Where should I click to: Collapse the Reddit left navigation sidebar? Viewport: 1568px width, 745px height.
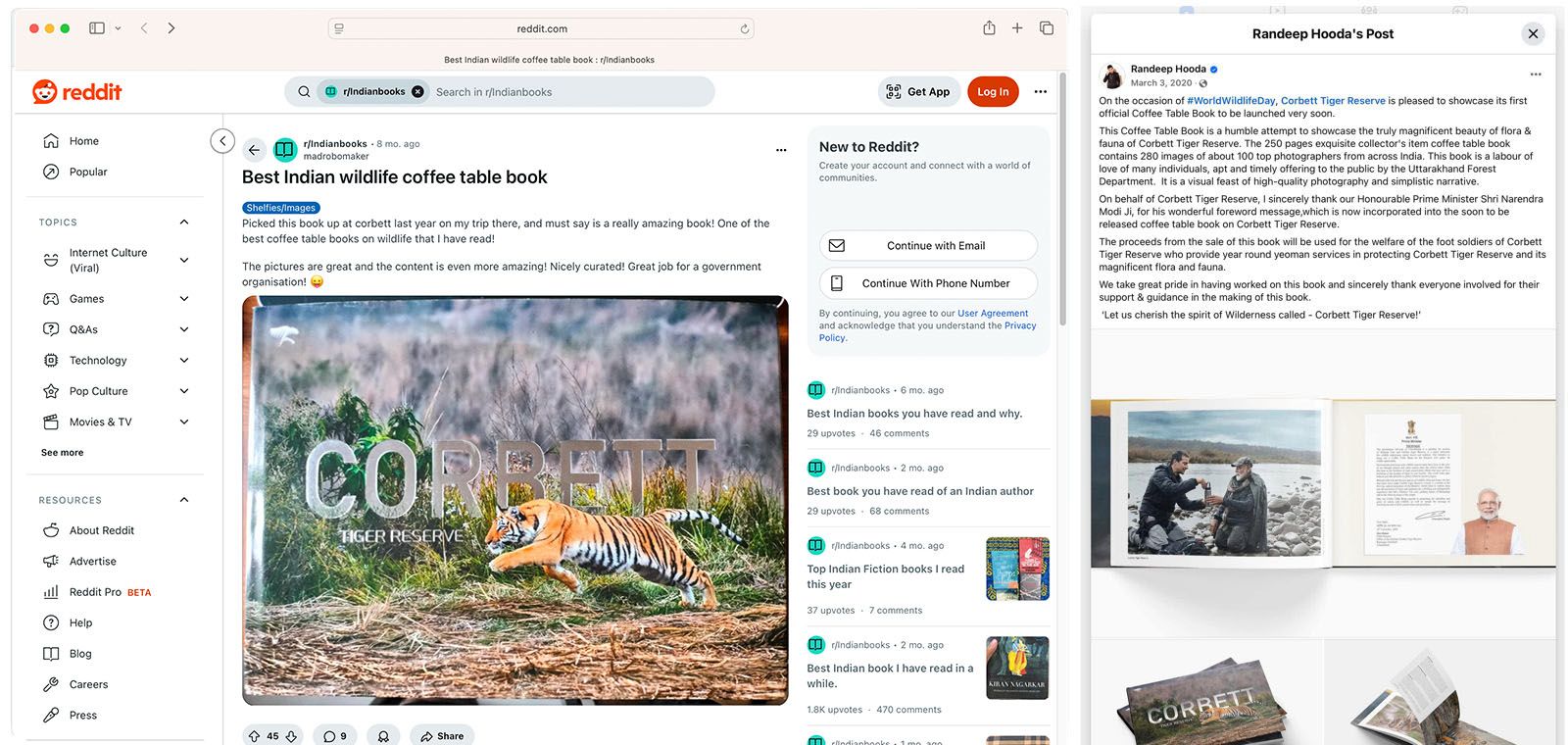click(223, 141)
